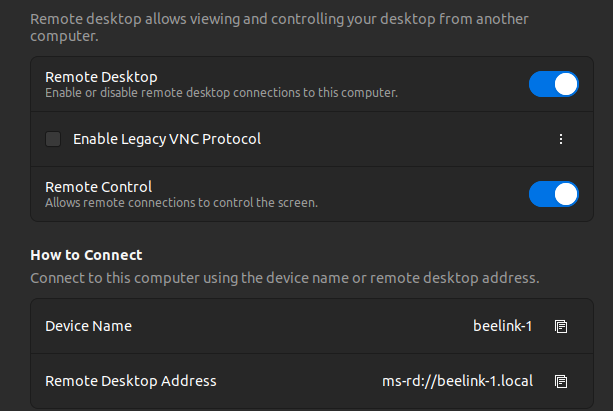Check Enable Legacy VNC Protocol box
The height and width of the screenshot is (411, 613).
[x=53, y=139]
